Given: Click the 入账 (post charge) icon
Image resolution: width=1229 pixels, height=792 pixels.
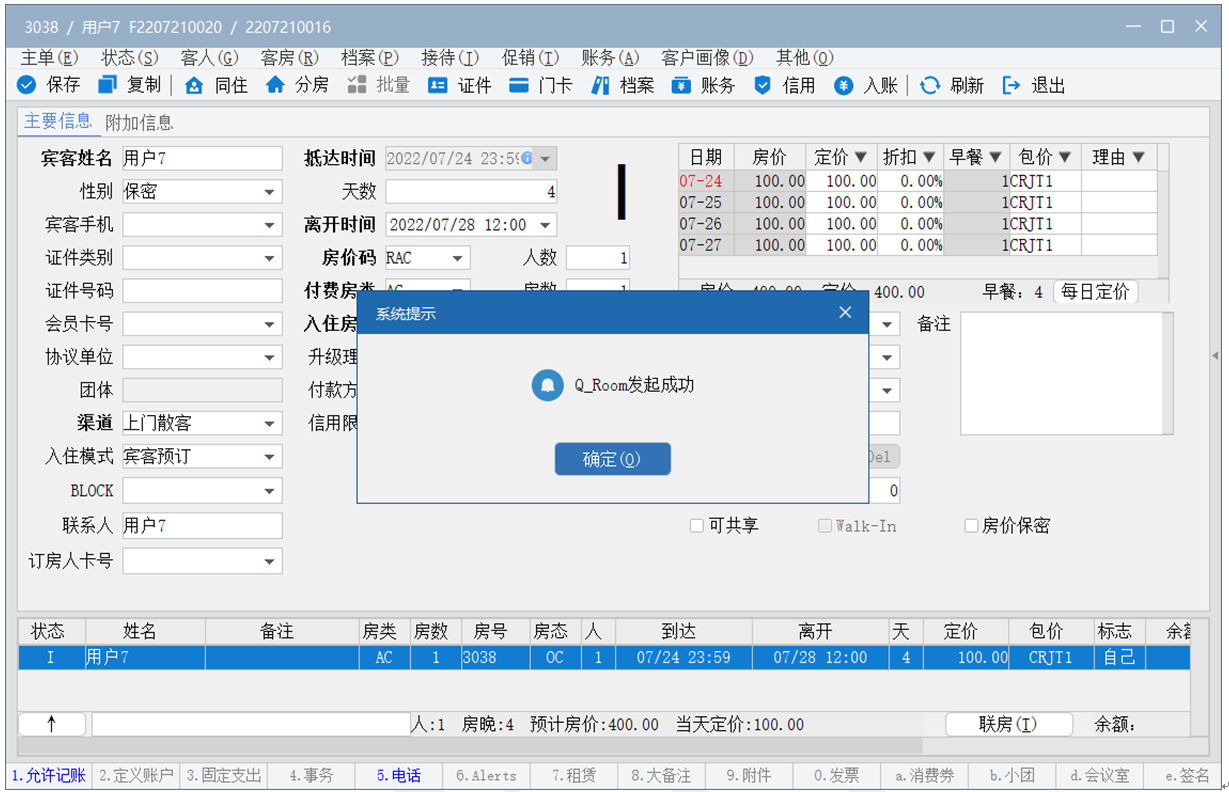Looking at the screenshot, I should tap(843, 86).
